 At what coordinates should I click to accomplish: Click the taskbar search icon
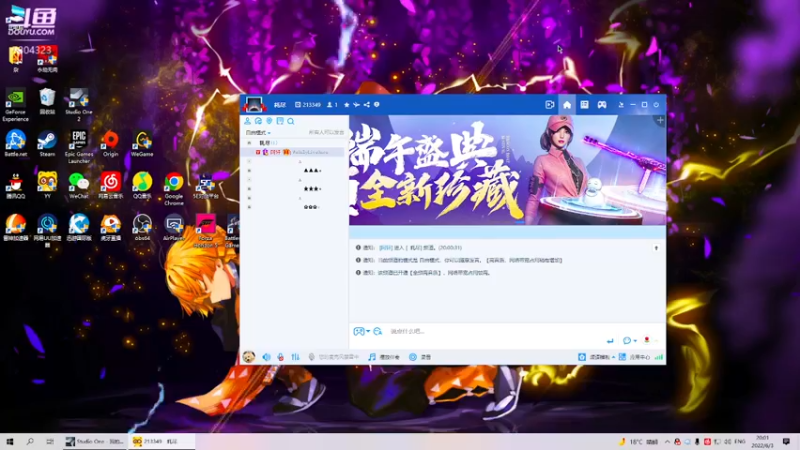[x=30, y=441]
